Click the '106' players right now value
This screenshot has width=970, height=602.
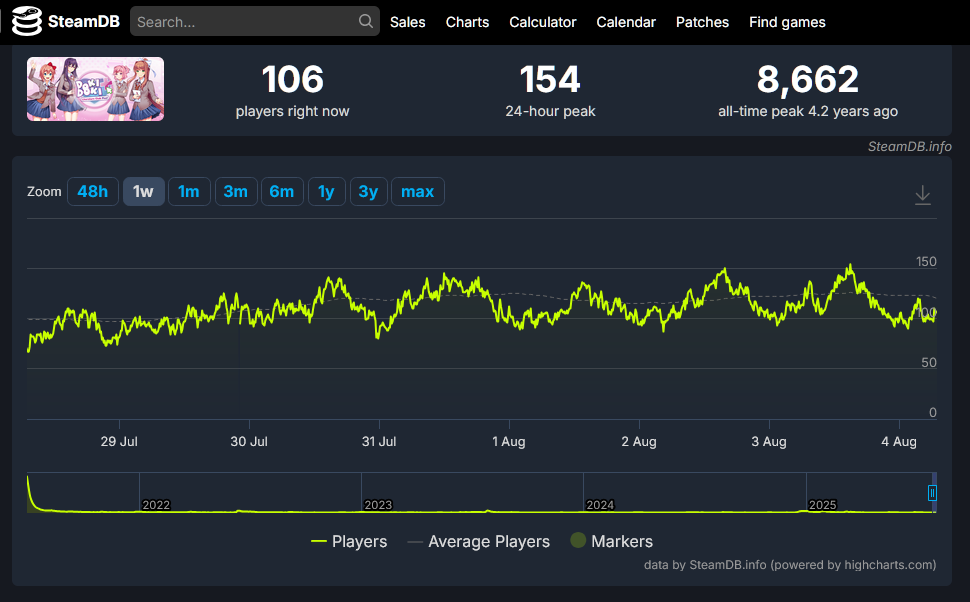pos(293,79)
